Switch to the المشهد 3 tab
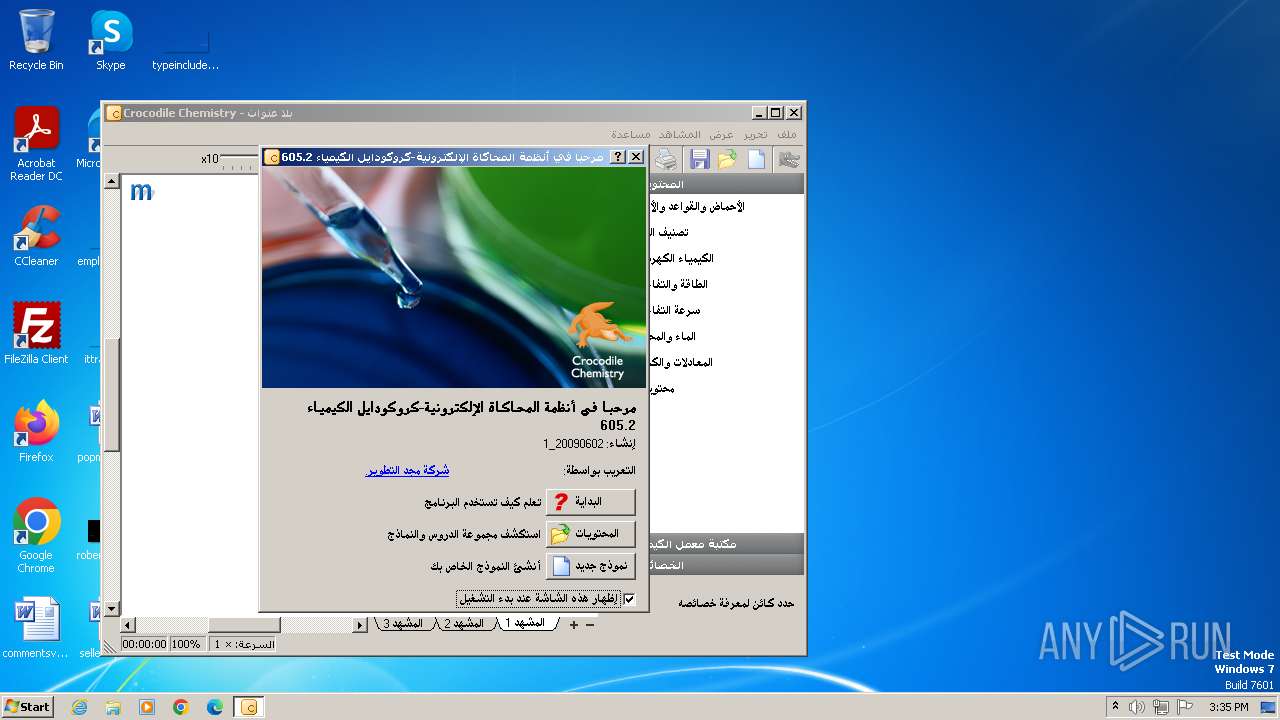The width and height of the screenshot is (1280, 720). point(403,624)
